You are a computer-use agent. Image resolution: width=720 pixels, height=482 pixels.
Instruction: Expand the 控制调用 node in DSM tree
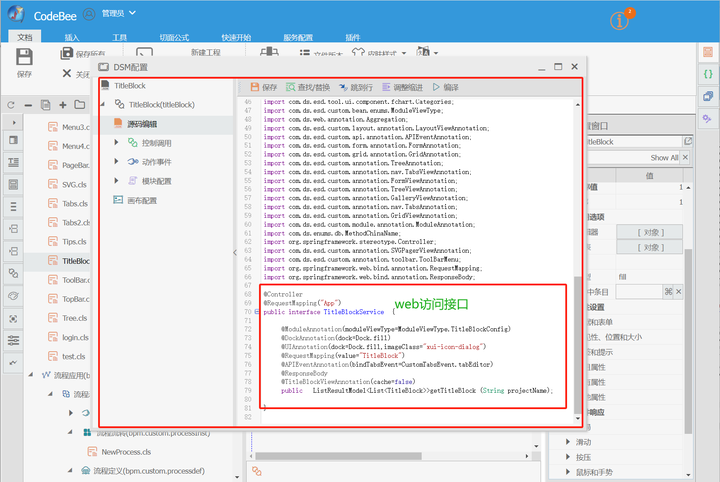pos(116,143)
